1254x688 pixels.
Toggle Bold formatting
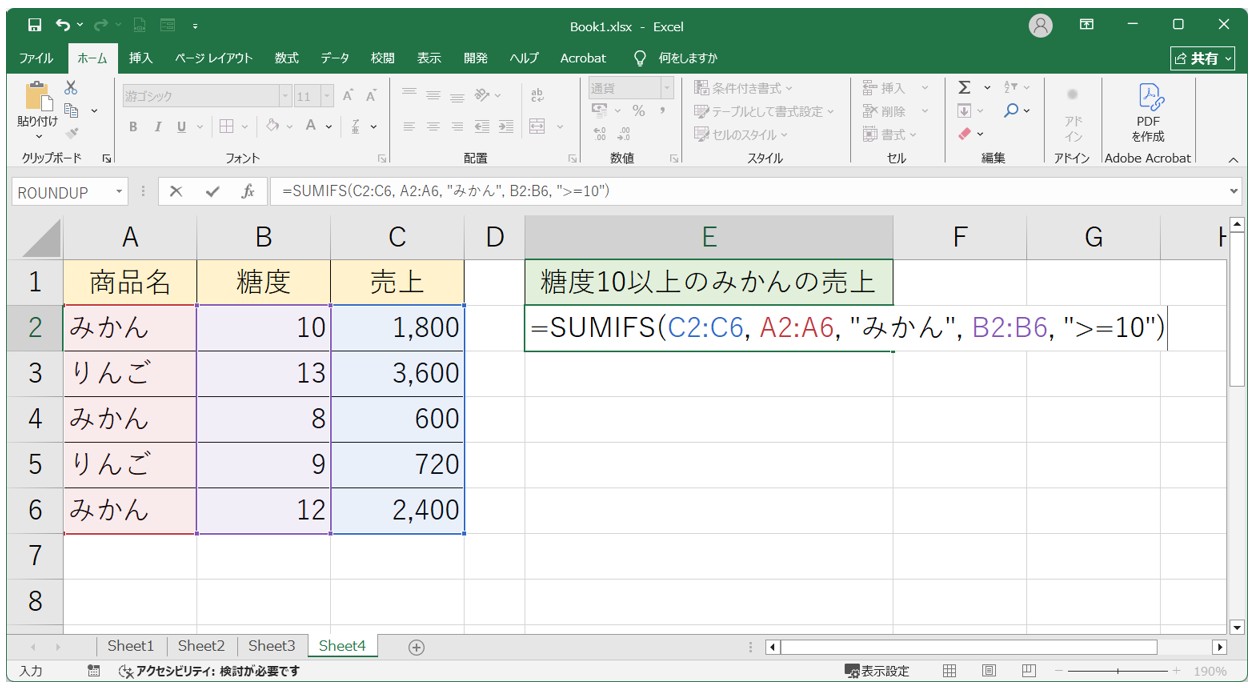[x=133, y=127]
